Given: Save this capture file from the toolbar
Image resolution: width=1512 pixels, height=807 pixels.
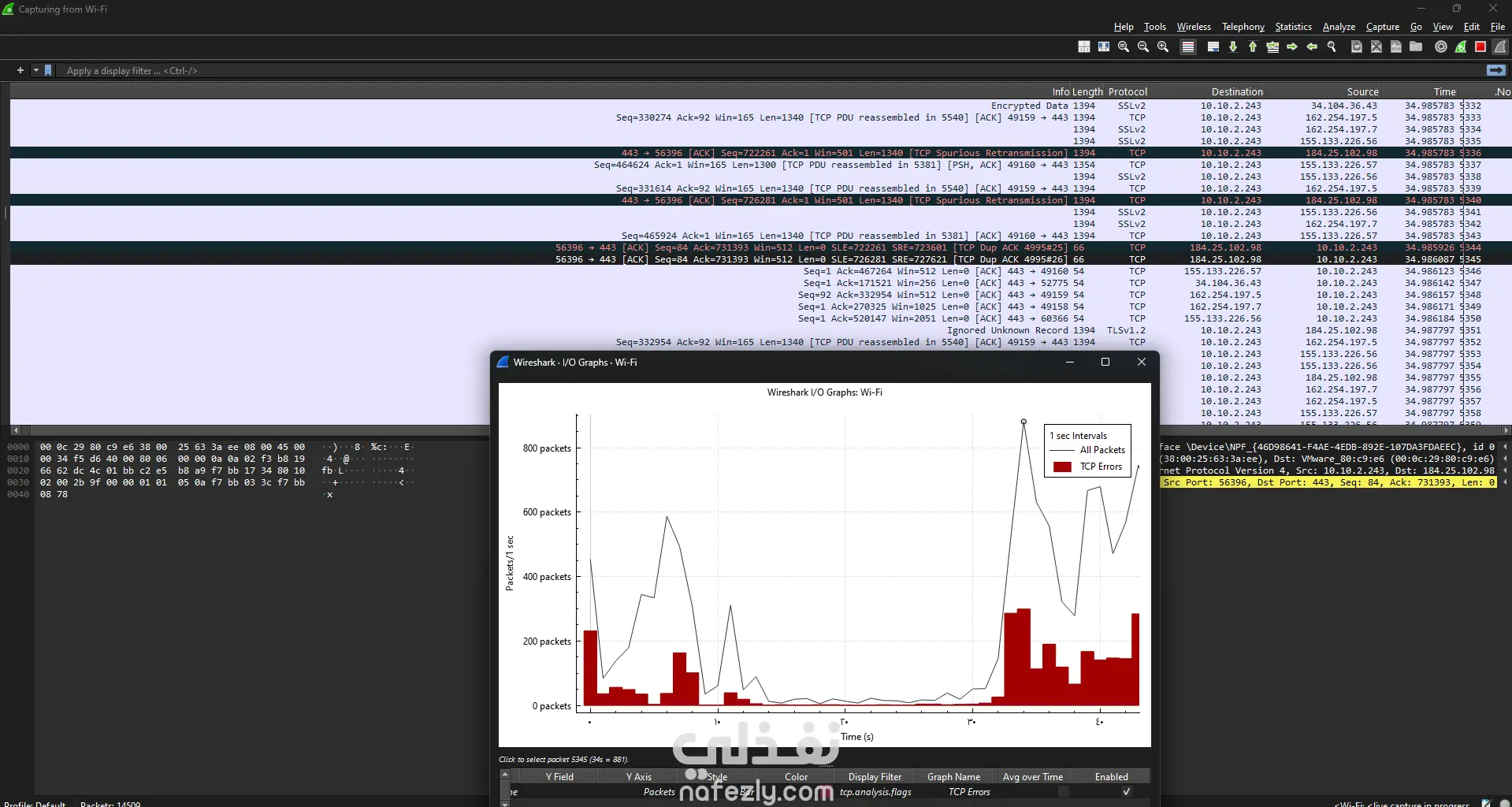Looking at the screenshot, I should point(1396,46).
